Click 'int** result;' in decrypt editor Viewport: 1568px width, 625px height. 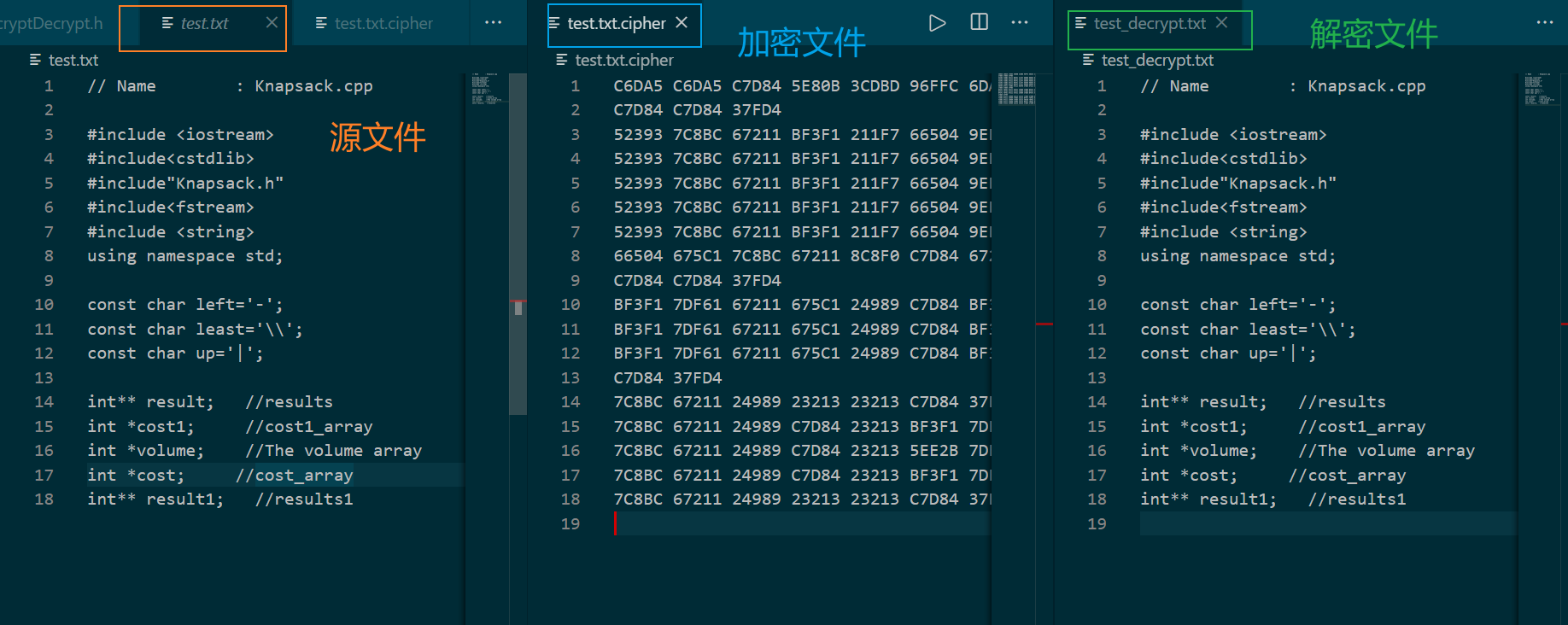tap(1203, 402)
